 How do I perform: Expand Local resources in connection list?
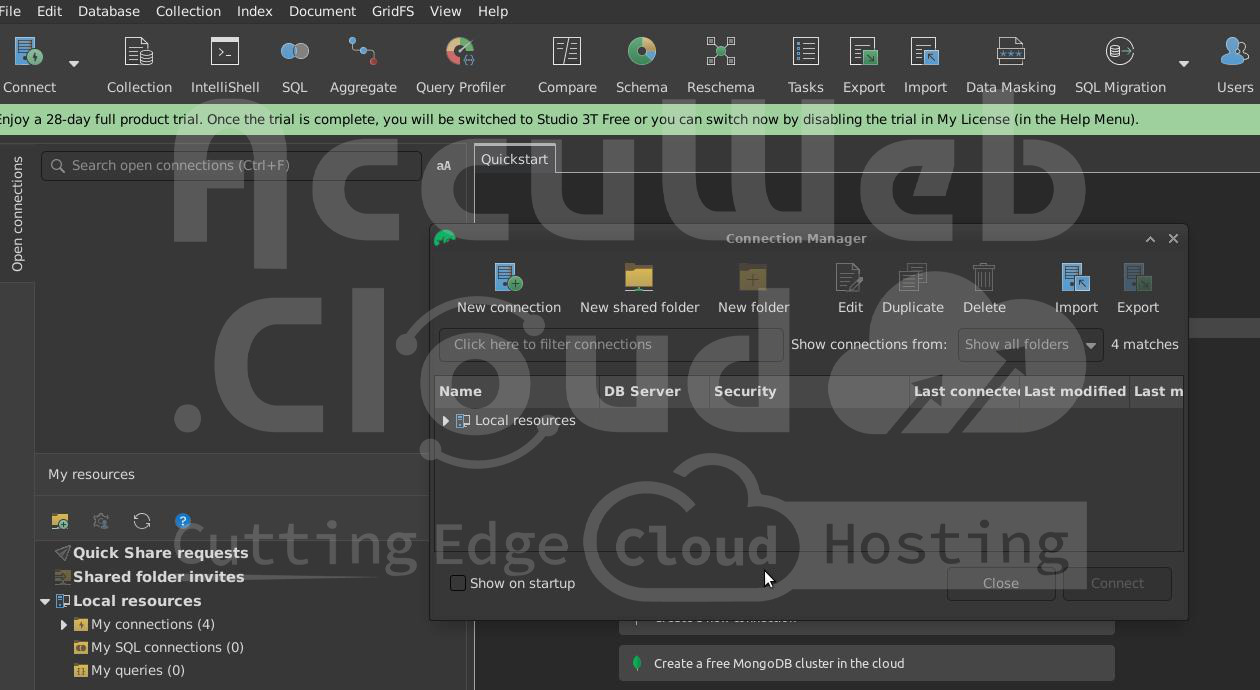coord(445,421)
